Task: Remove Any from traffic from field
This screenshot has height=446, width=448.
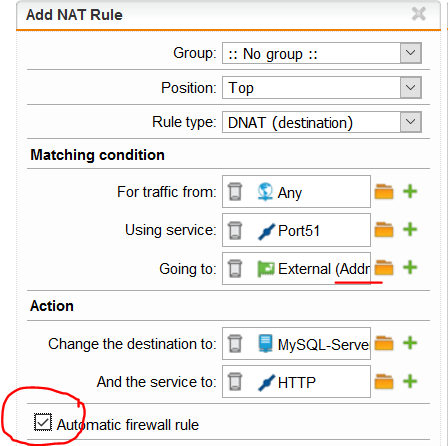Action: pos(235,192)
